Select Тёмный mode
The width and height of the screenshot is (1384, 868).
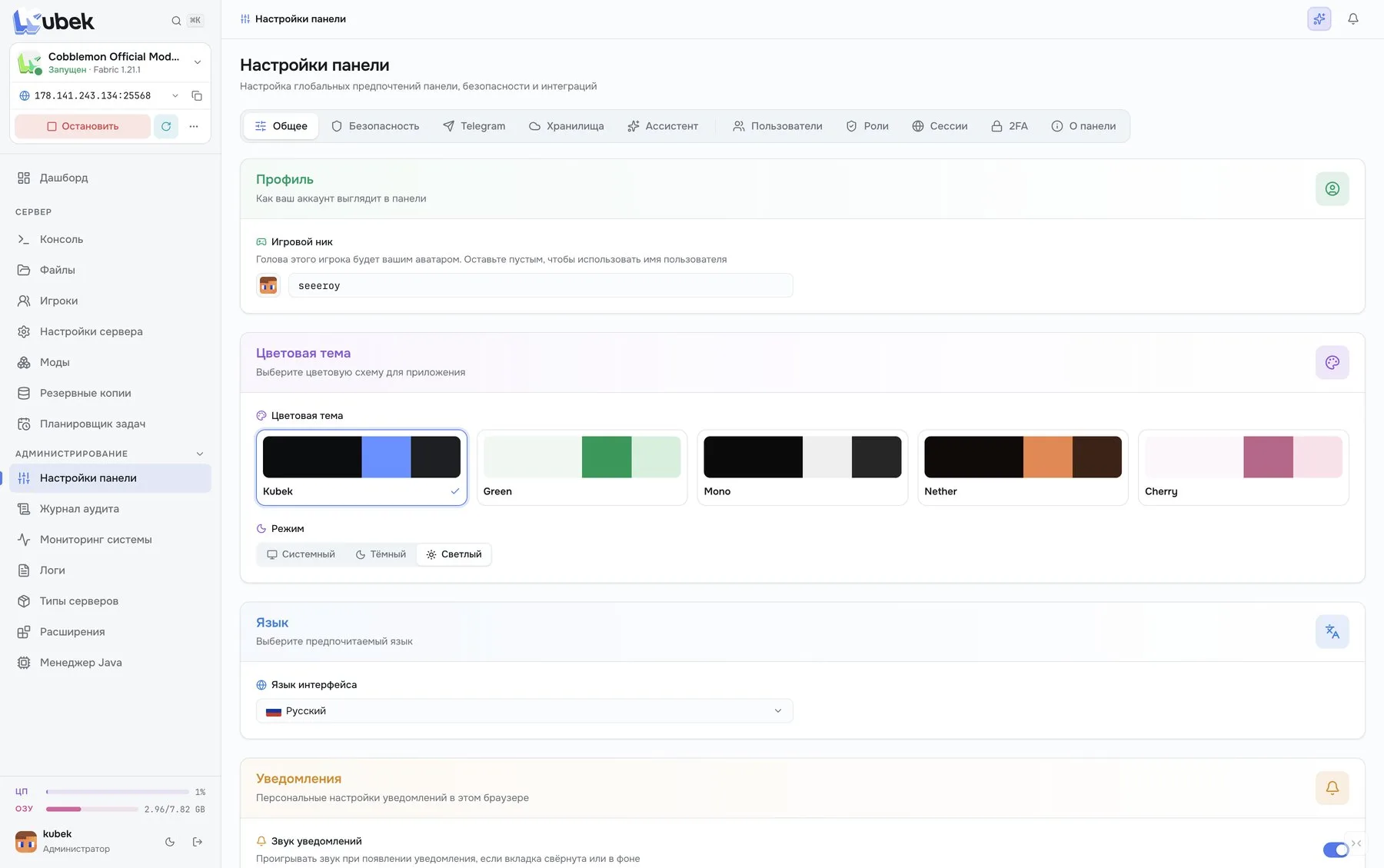381,554
